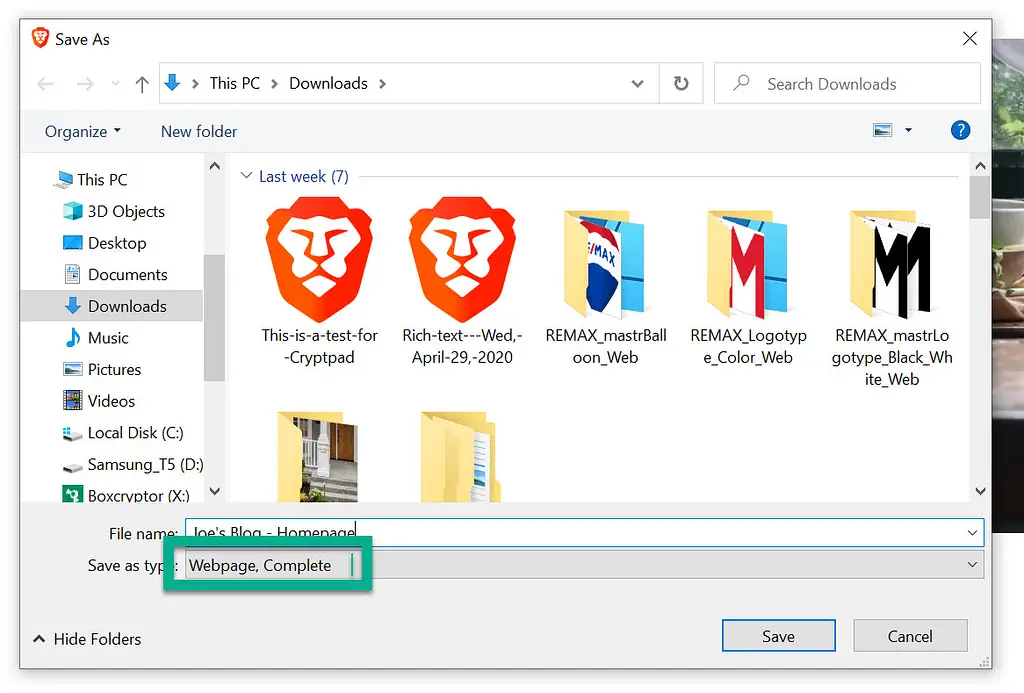The height and width of the screenshot is (693, 1024).
Task: Refresh the Downloads folder view
Action: tap(681, 83)
